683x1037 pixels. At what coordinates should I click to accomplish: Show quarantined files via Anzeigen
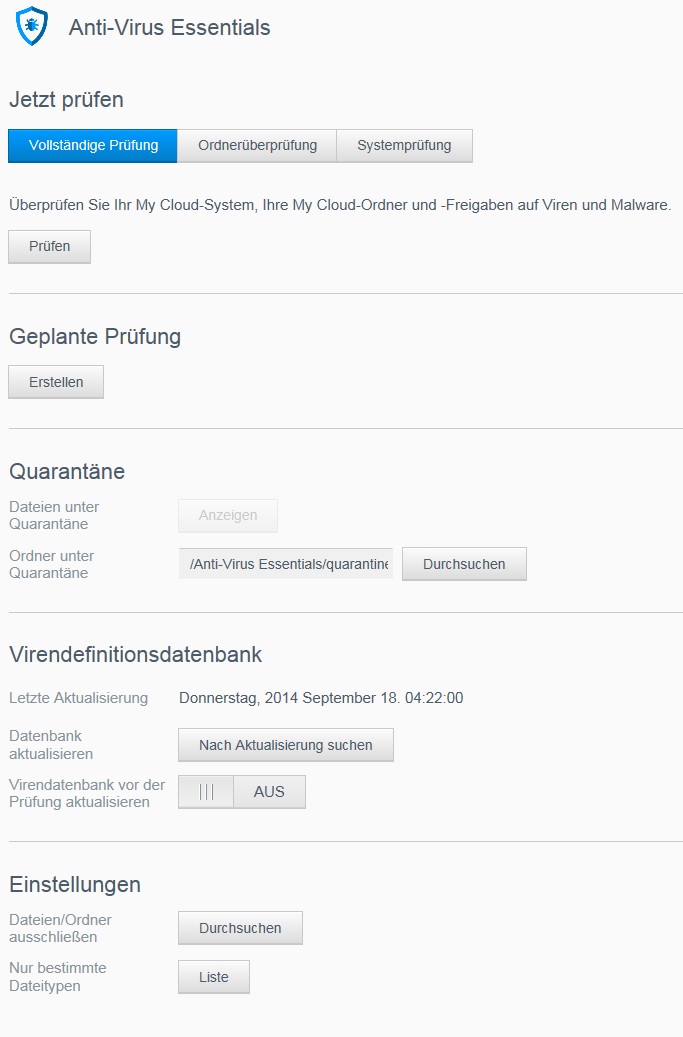coord(228,516)
